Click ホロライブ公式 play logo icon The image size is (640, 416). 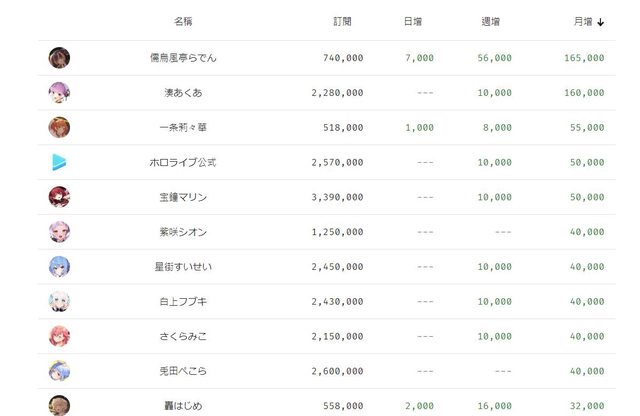coord(59,162)
